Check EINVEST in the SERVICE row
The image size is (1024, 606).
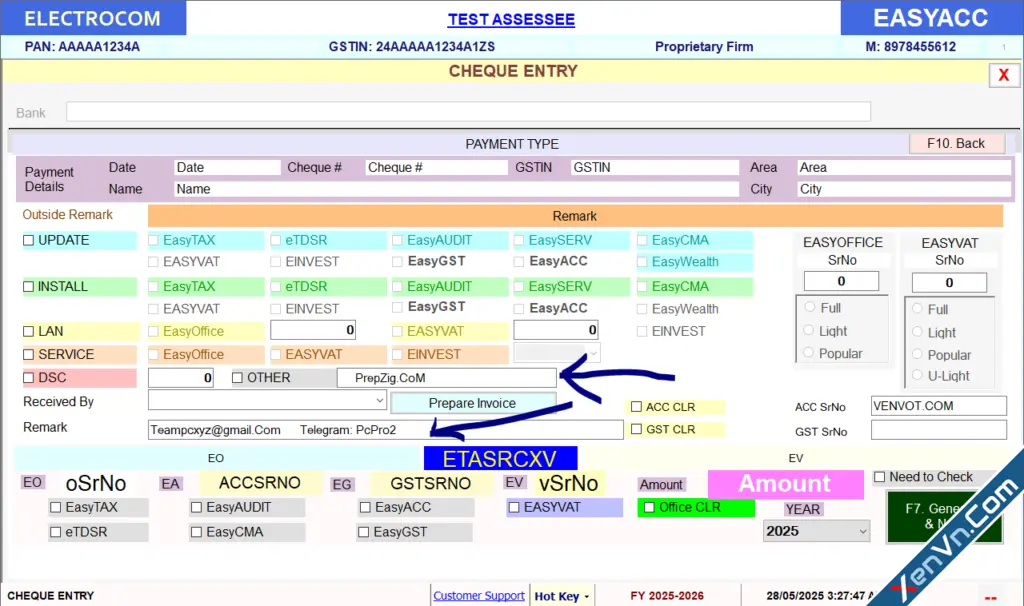click(x=397, y=355)
